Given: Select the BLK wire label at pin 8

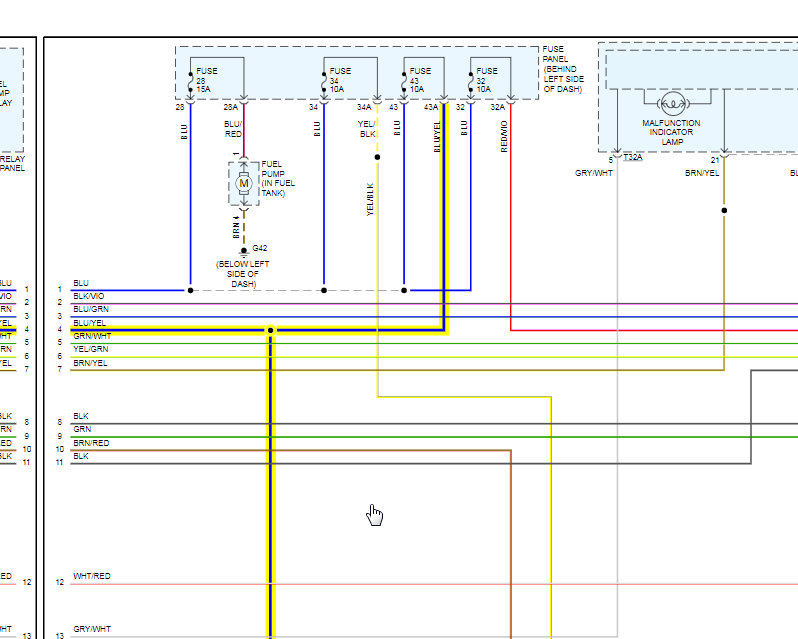Looking at the screenshot, I should (x=81, y=416).
